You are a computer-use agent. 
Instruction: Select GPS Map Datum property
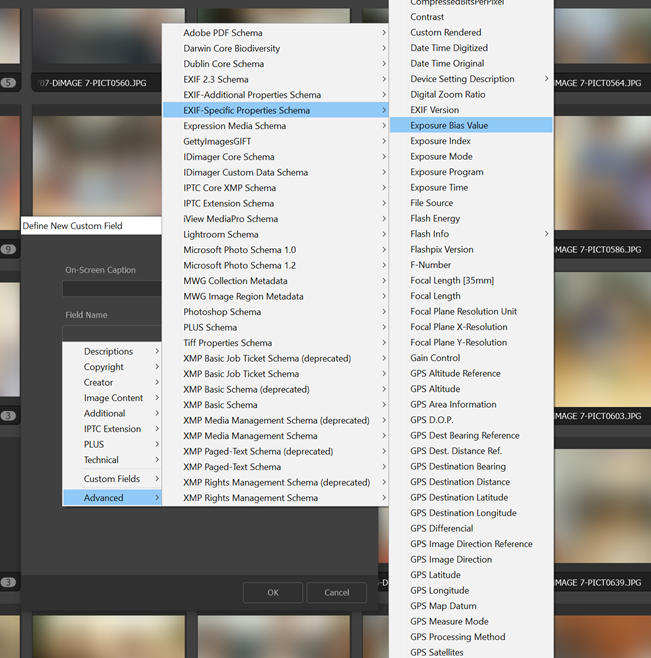point(471,606)
